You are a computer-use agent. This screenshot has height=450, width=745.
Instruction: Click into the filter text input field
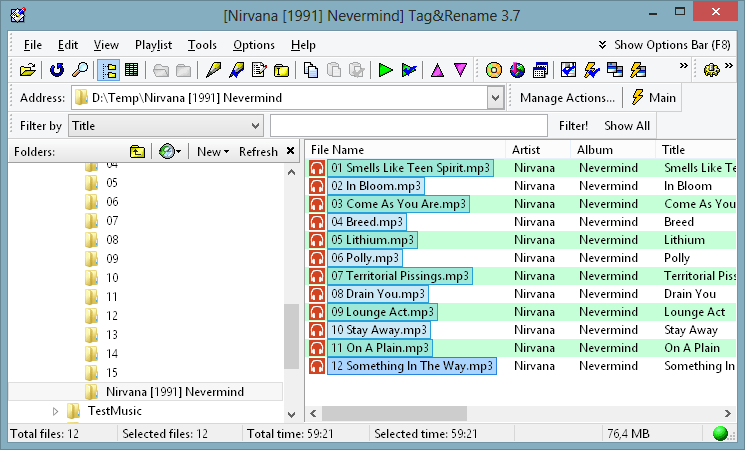pyautogui.click(x=409, y=126)
